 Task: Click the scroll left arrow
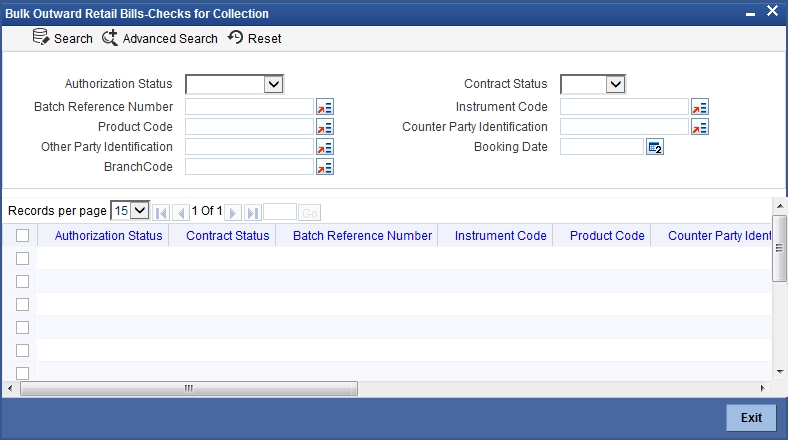(10, 388)
